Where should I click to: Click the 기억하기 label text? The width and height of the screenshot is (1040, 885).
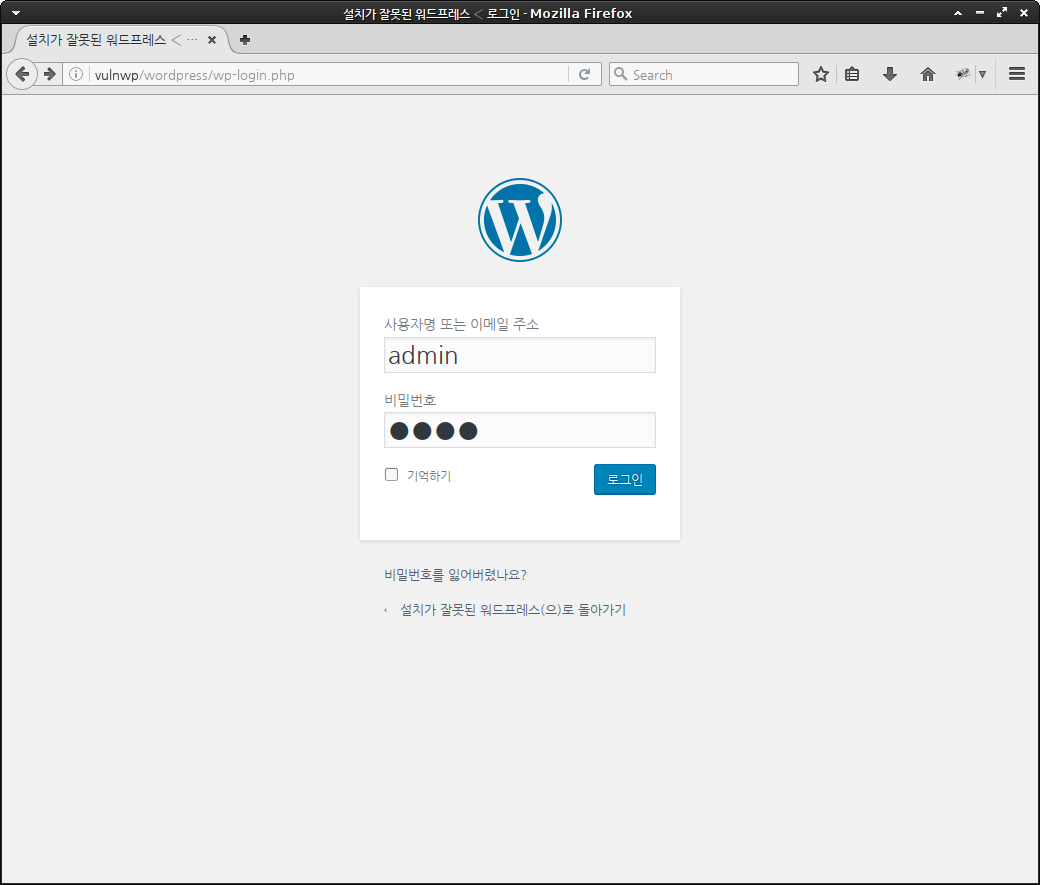pos(429,476)
